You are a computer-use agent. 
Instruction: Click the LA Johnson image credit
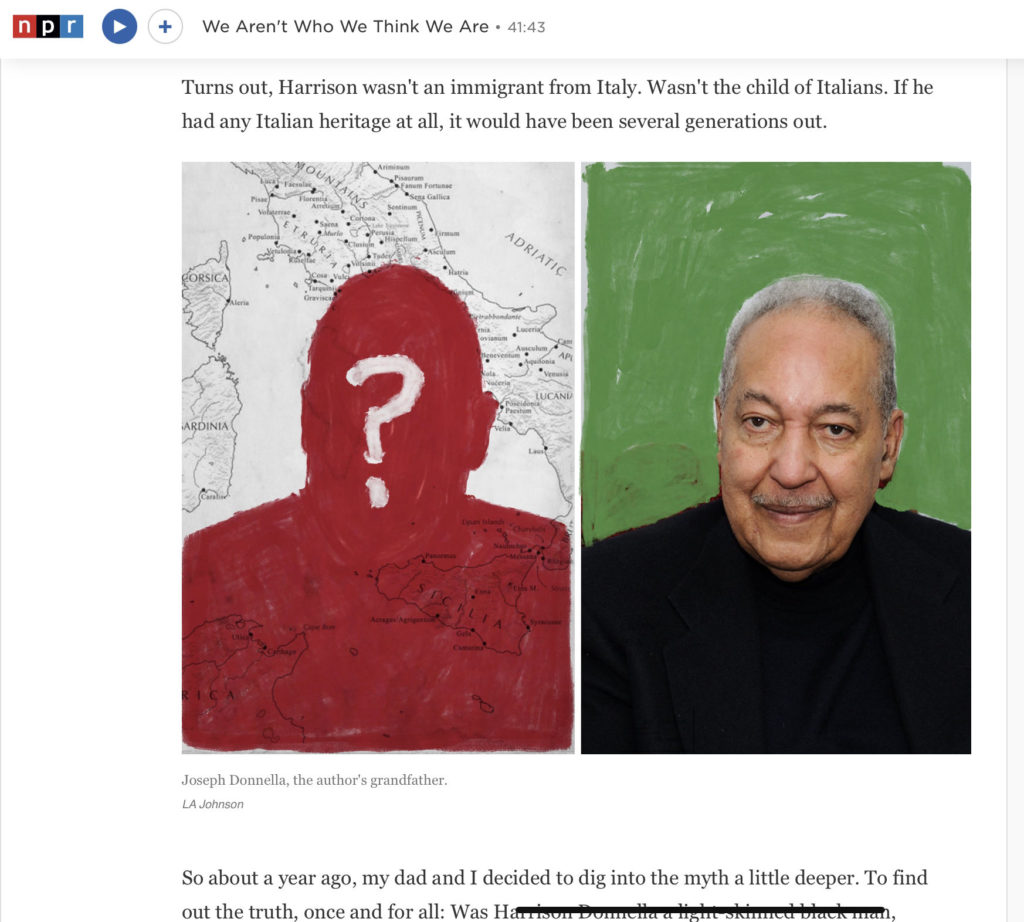pyautogui.click(x=213, y=804)
